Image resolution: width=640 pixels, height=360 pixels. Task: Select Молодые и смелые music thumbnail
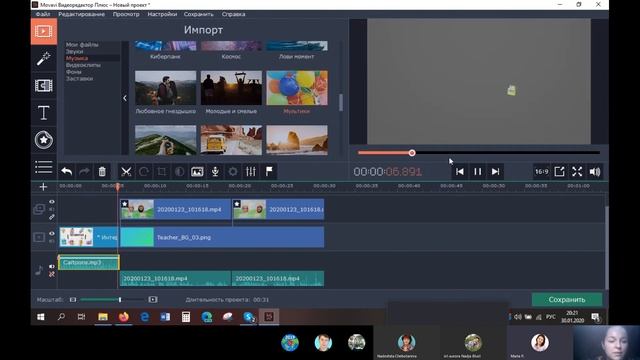tap(231, 88)
